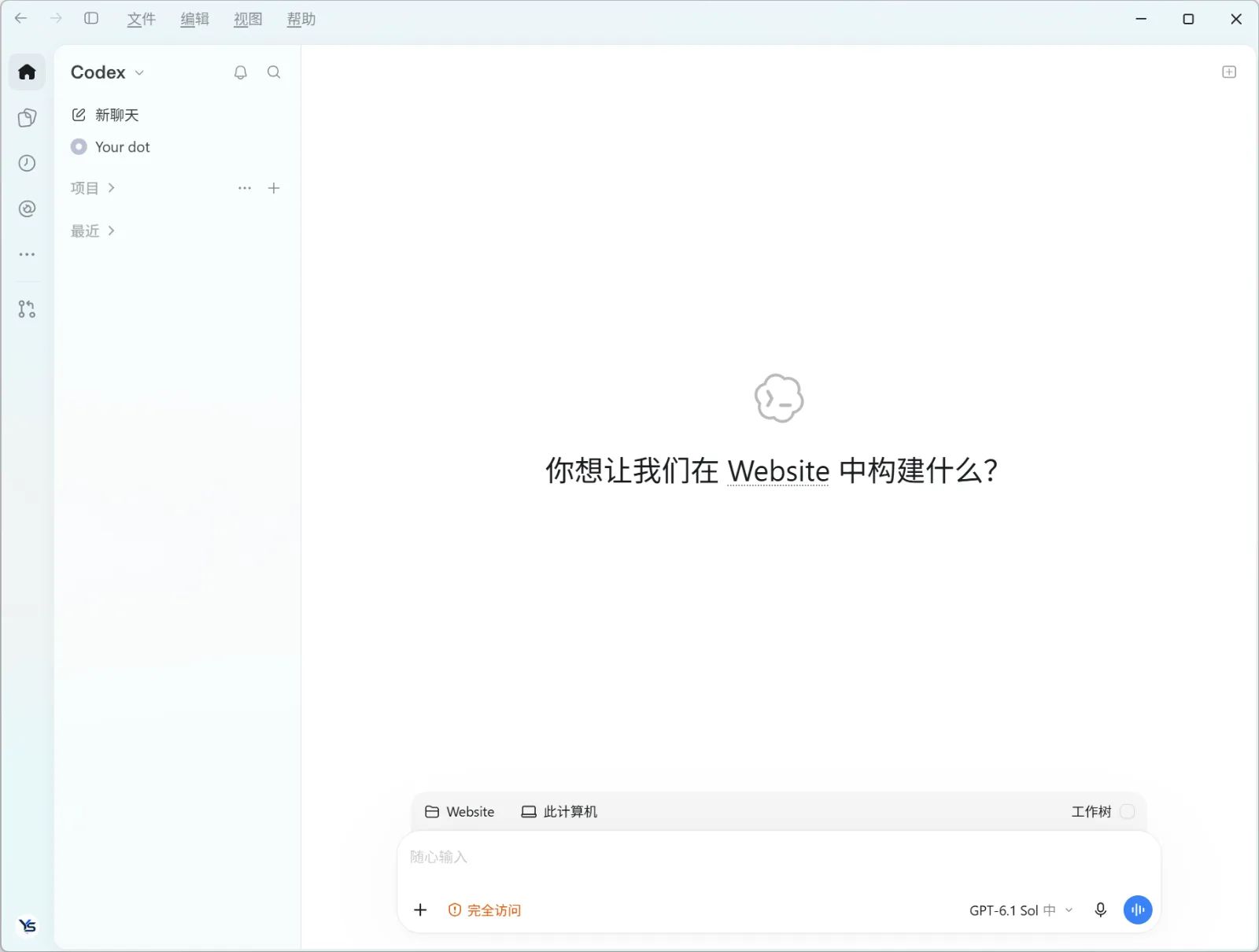Focus the 随心输入 message input

[x=779, y=858]
